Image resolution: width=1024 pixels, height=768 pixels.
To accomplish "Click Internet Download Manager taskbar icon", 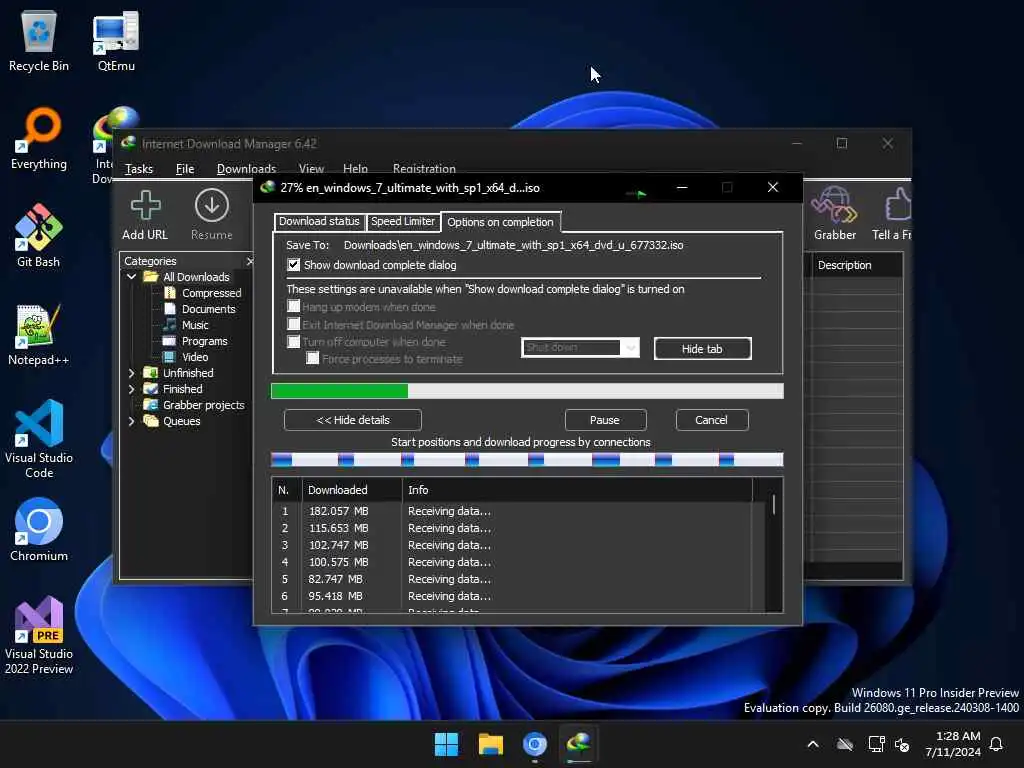I will pyautogui.click(x=579, y=744).
